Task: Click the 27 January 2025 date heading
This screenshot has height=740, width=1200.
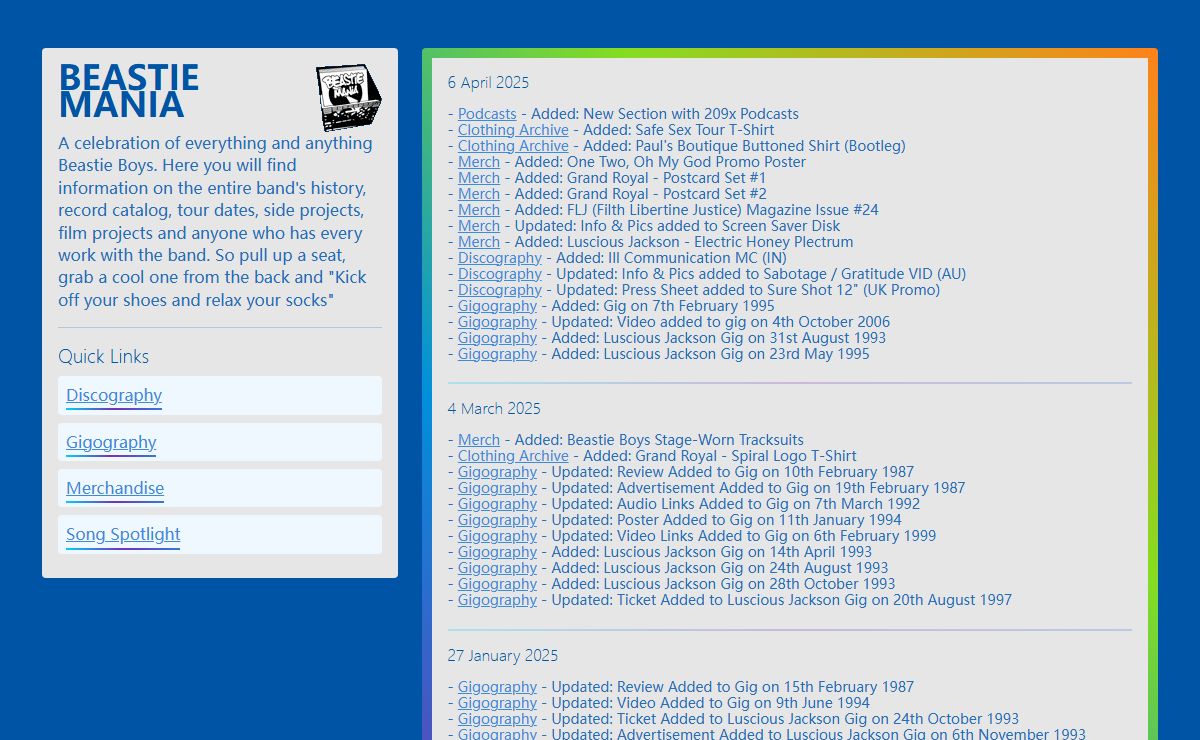Action: (x=503, y=656)
